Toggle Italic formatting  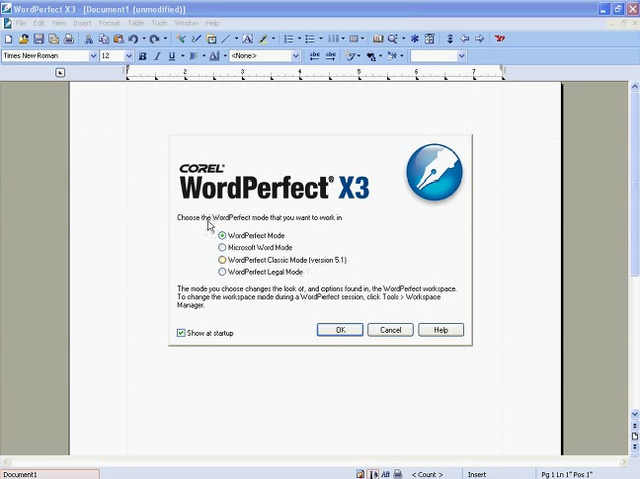coord(157,56)
